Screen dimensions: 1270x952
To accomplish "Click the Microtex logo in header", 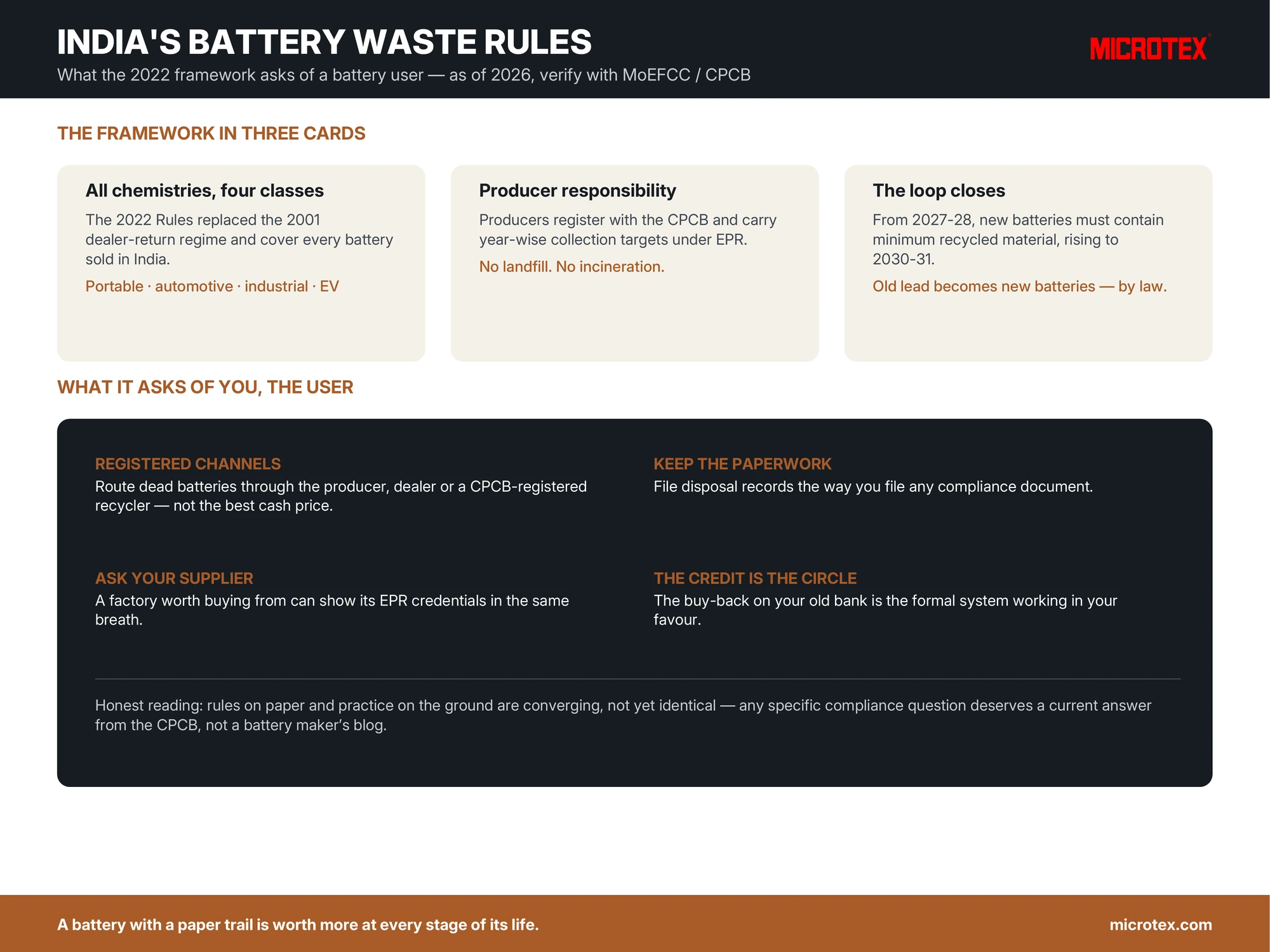I will (1150, 48).
